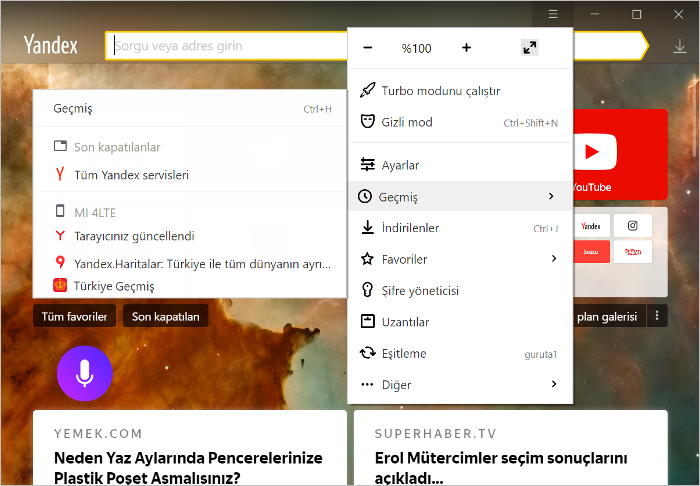The height and width of the screenshot is (486, 700).
Task: Decrease zoom with the minus button
Action: [368, 48]
